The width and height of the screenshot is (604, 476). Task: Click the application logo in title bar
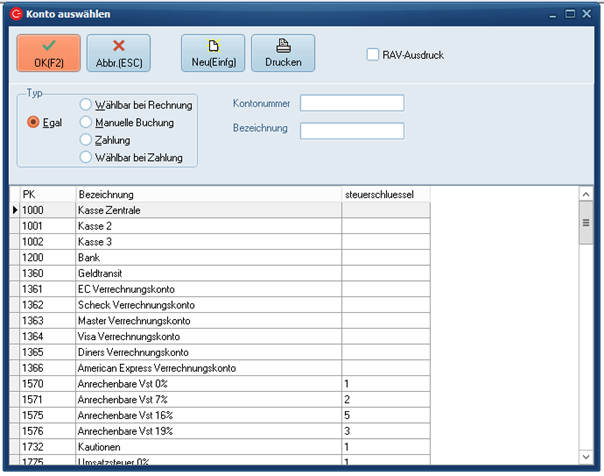15,14
